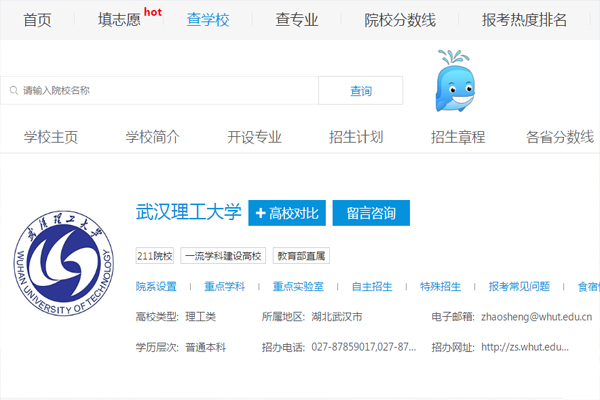Click the zhaosheng@whut.edu.cn email address
The height and width of the screenshot is (400, 600).
(x=536, y=317)
